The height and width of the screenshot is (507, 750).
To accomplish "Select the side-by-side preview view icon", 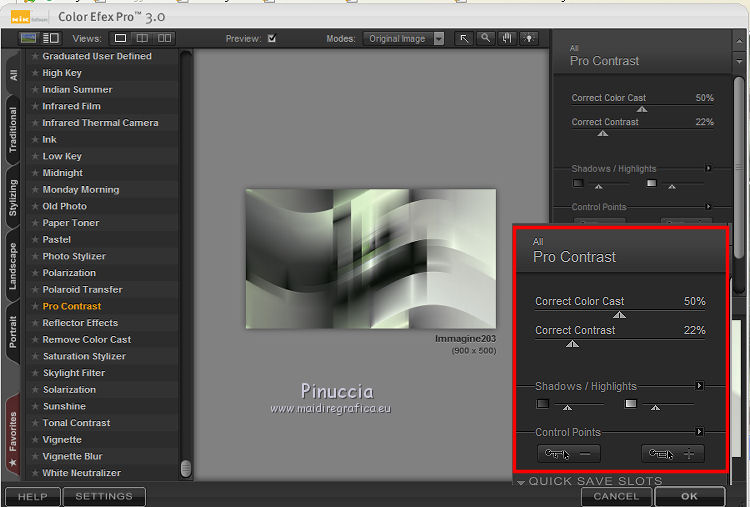I will coord(165,38).
